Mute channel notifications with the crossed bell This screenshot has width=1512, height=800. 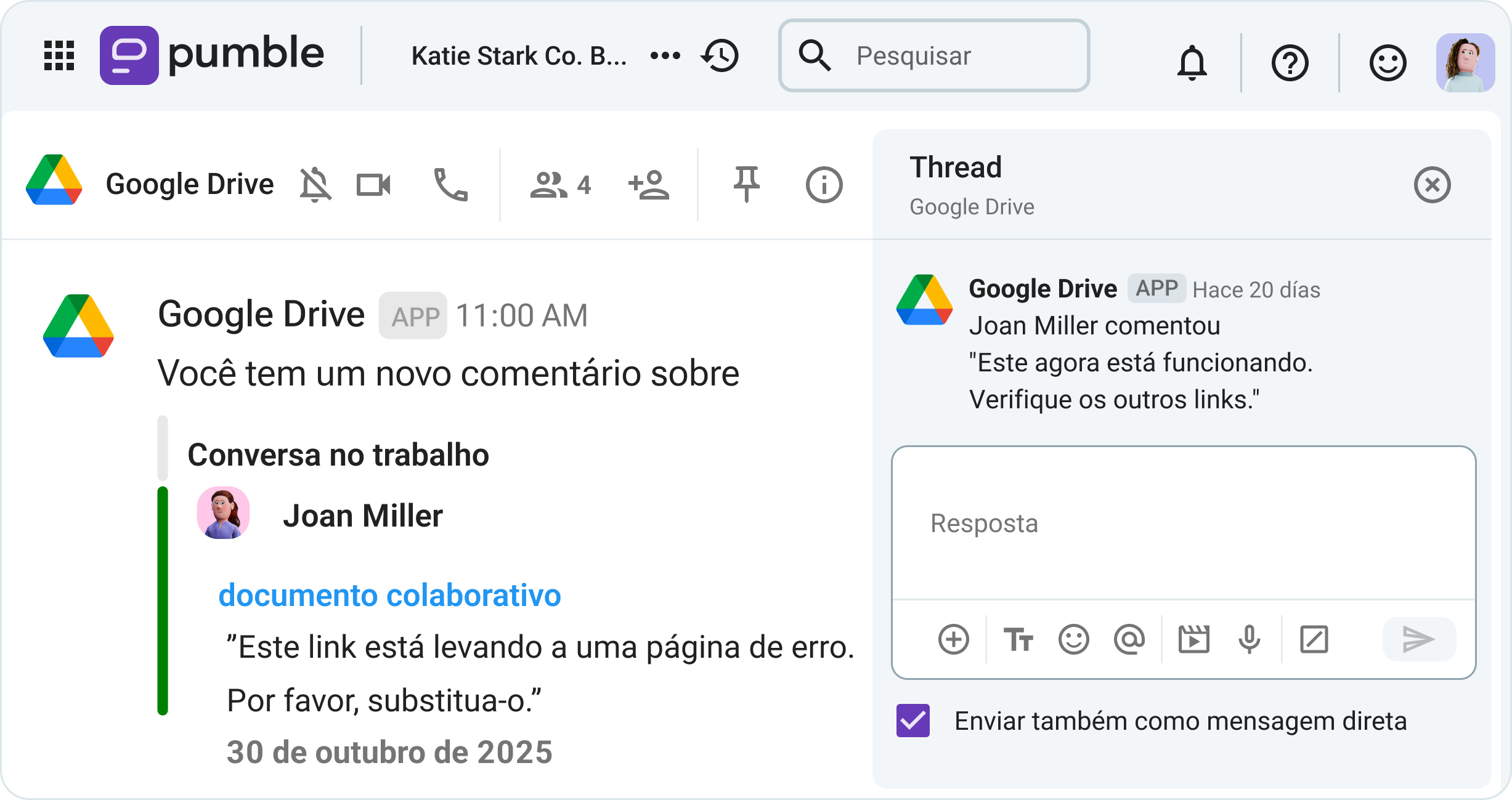coord(314,183)
